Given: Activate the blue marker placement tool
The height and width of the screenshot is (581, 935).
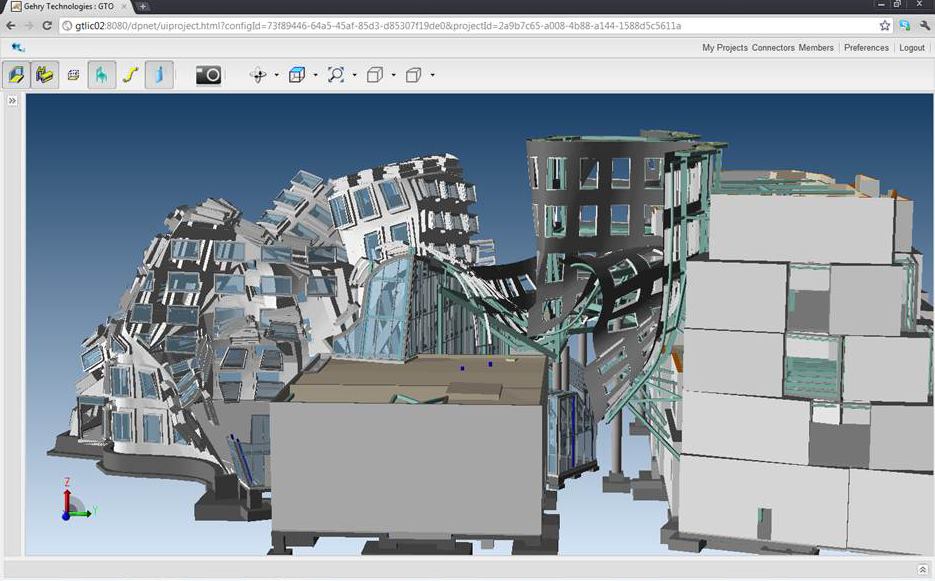Looking at the screenshot, I should tap(159, 74).
